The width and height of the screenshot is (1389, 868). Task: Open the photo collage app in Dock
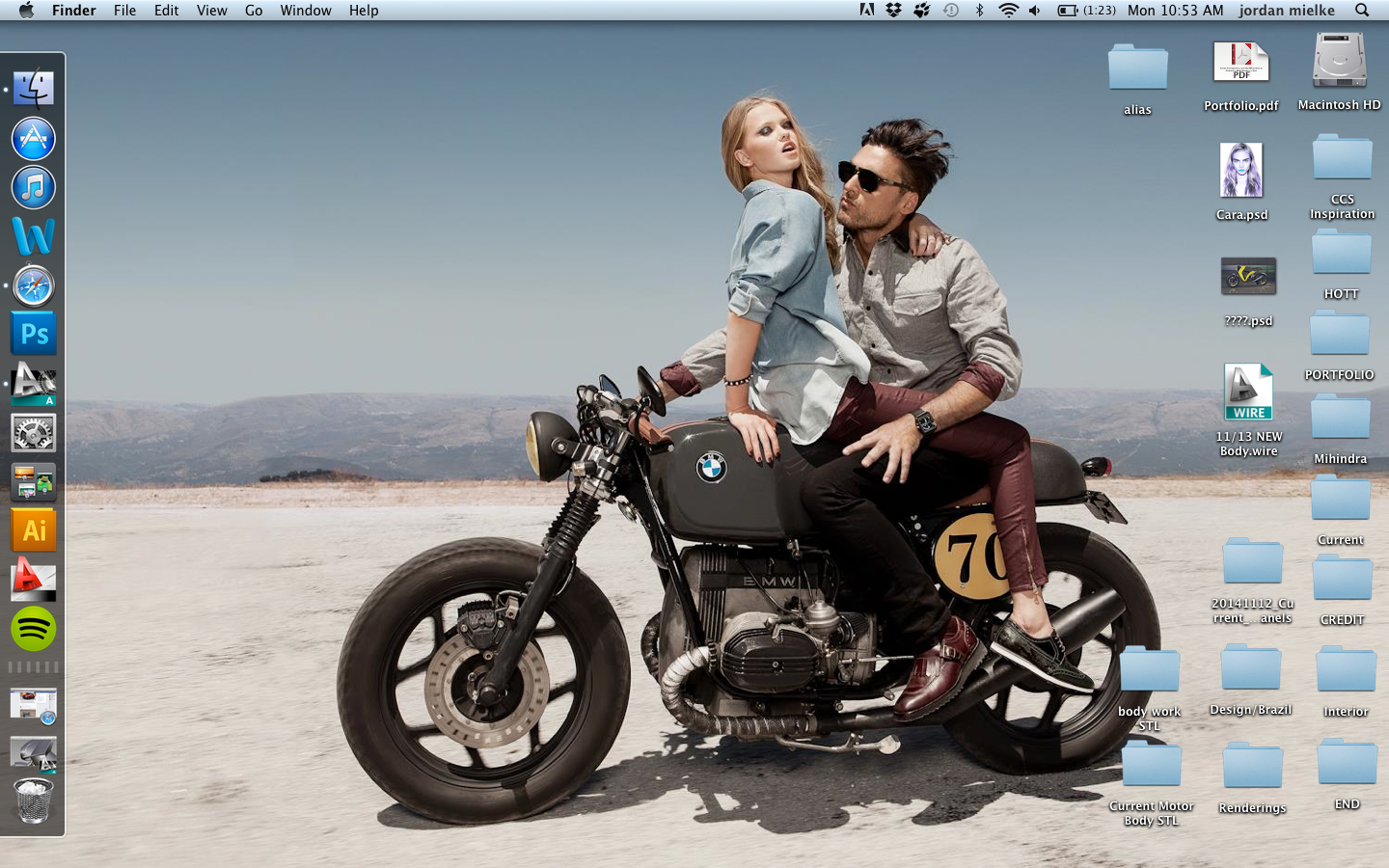pos(33,481)
